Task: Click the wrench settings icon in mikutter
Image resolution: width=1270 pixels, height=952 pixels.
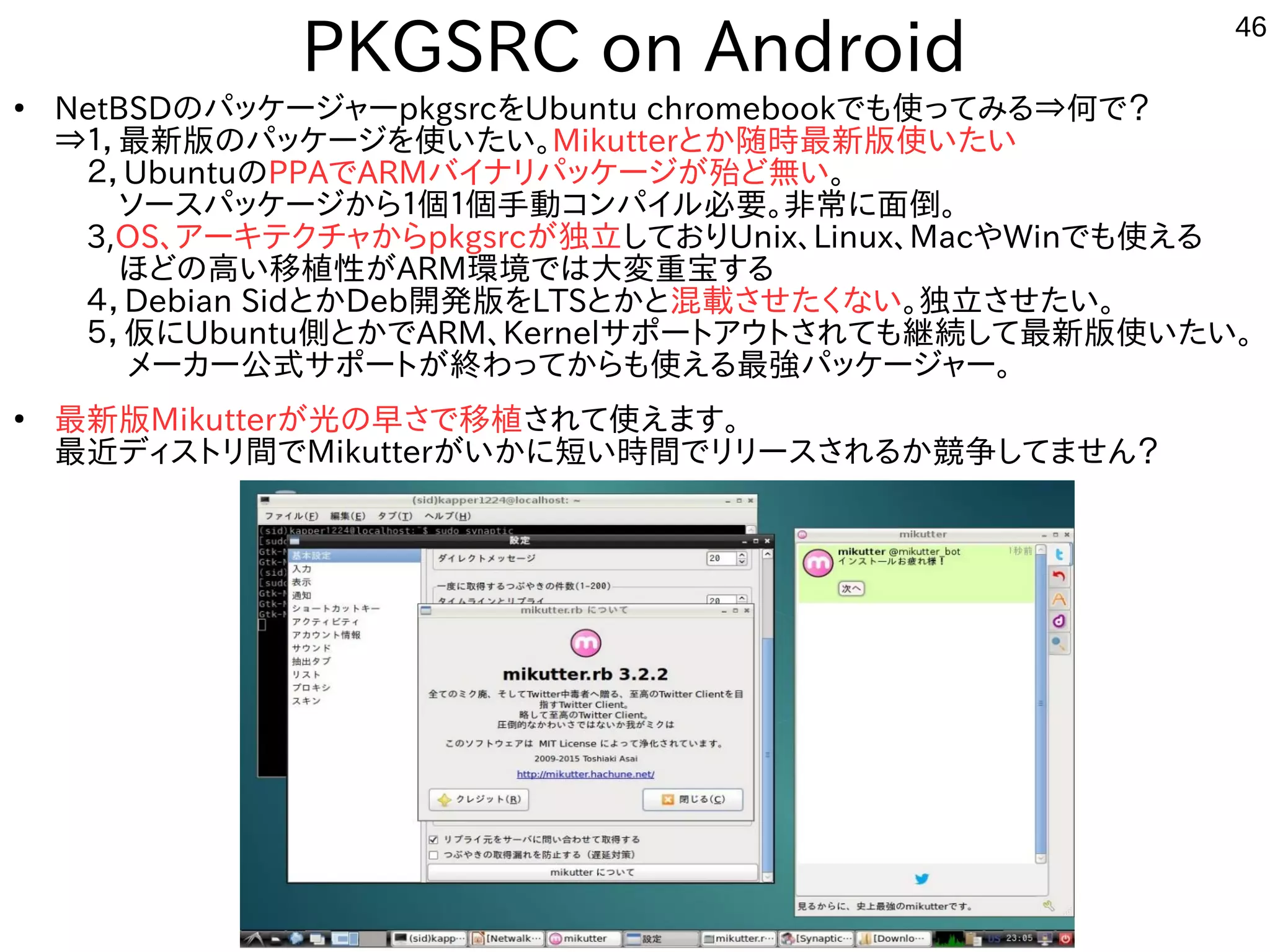Action: click(x=1049, y=906)
